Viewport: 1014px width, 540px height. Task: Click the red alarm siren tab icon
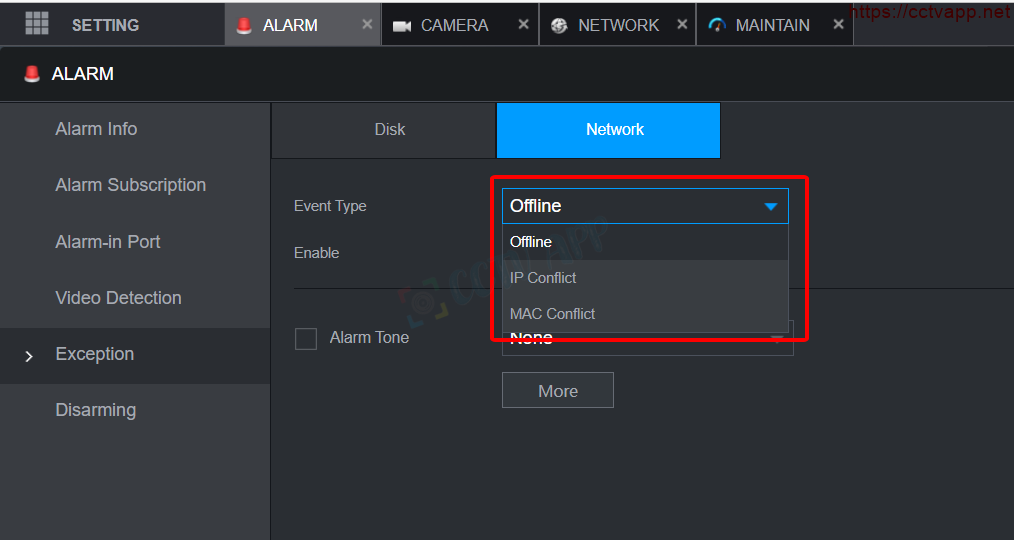pos(244,26)
